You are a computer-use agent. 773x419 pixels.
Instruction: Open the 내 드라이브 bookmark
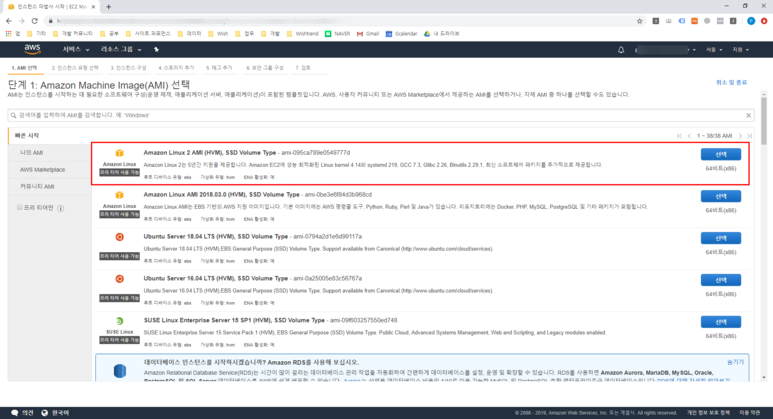[x=442, y=34]
